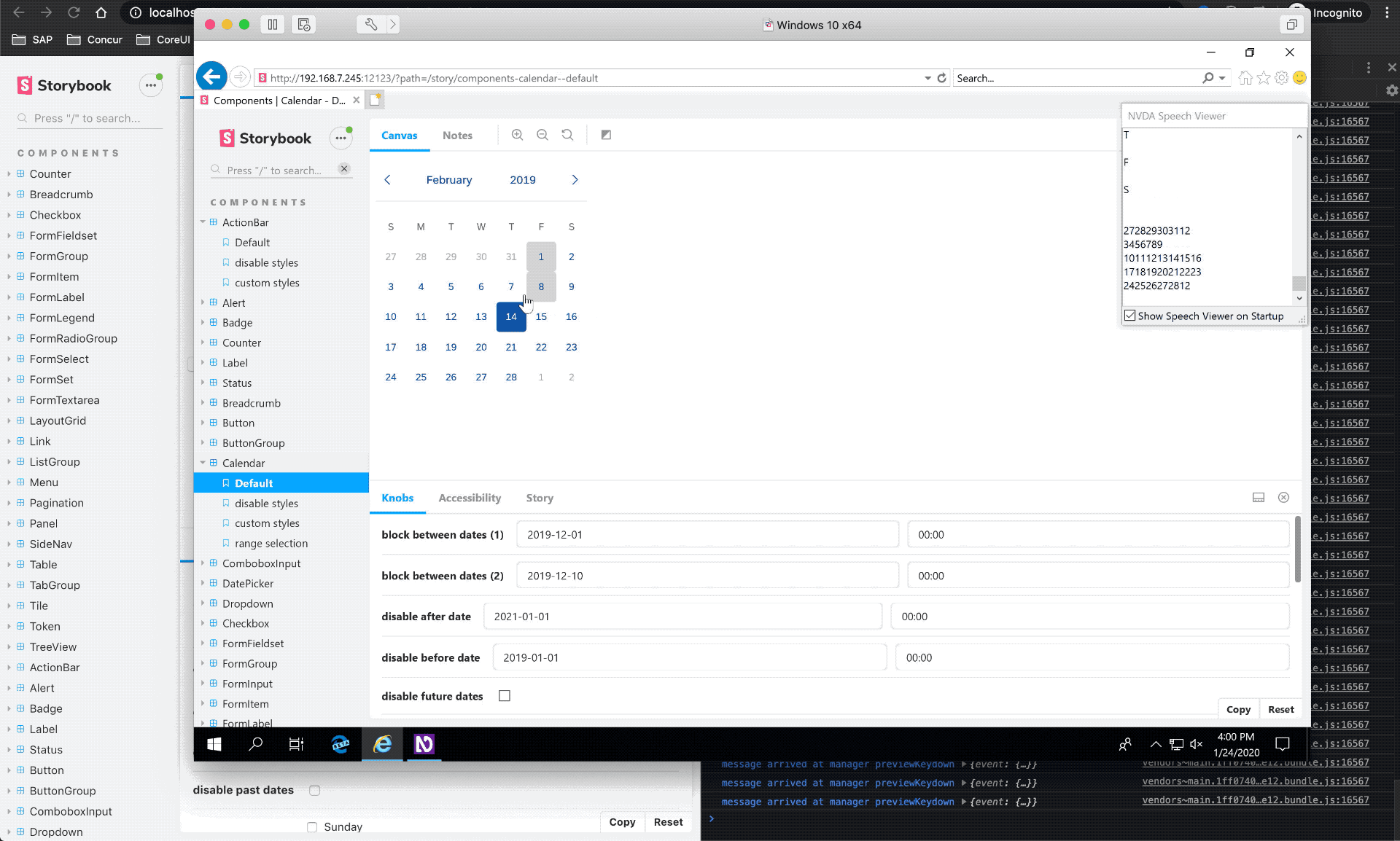Switch to the Canvas tab

pos(399,136)
